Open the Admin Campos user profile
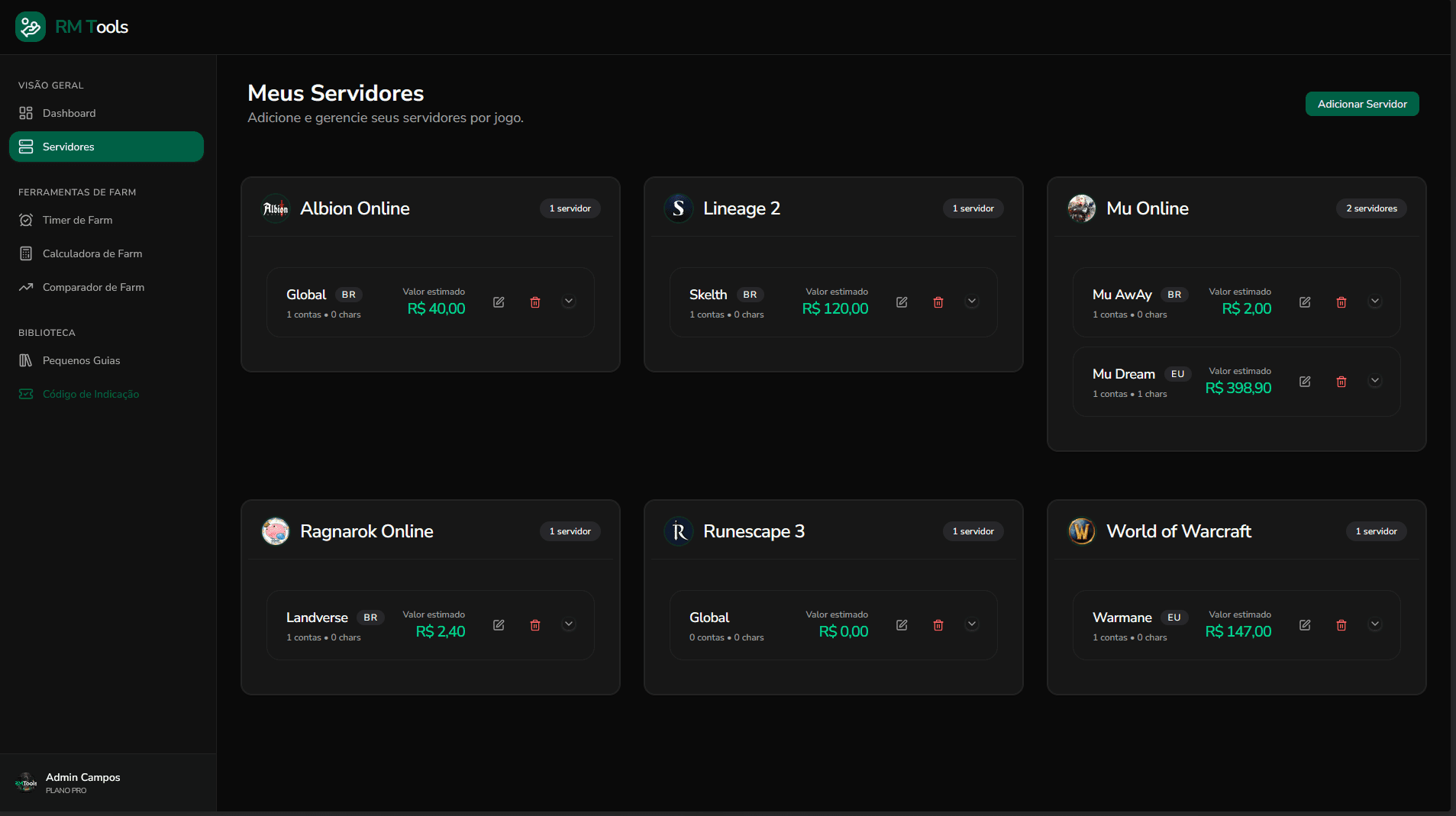1456x816 pixels. (x=82, y=782)
